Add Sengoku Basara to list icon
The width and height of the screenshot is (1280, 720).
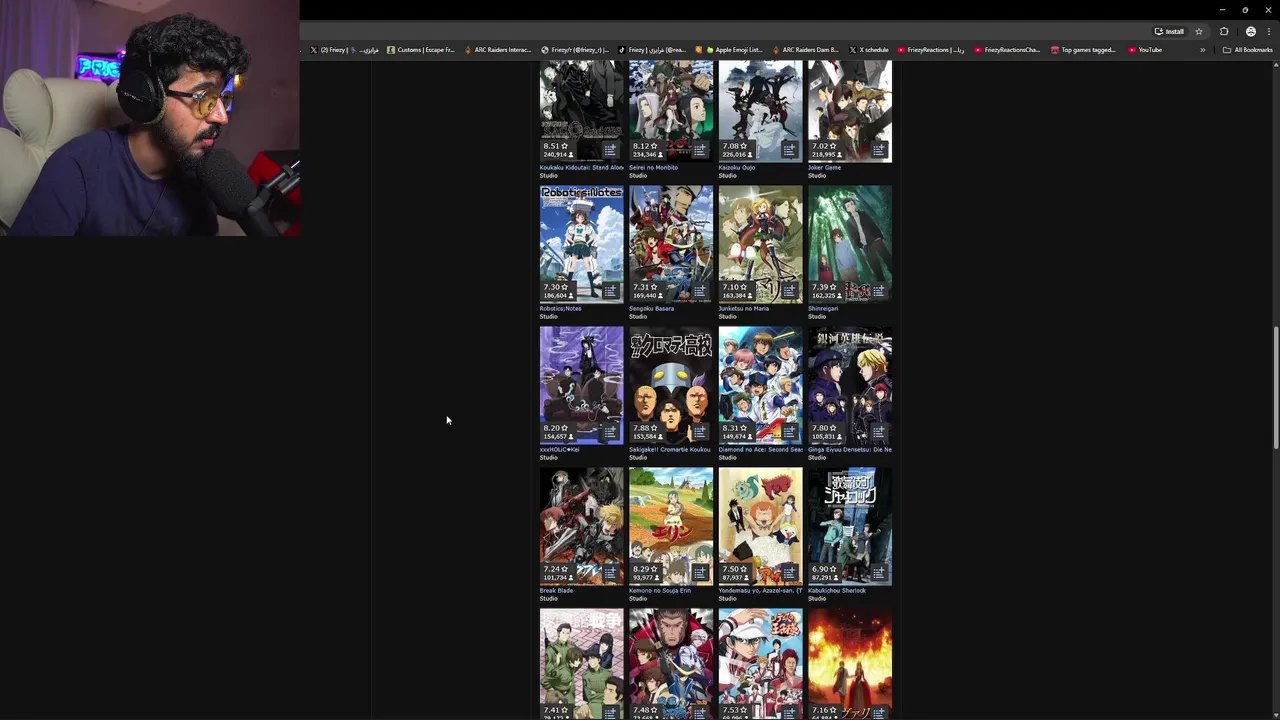pos(700,291)
